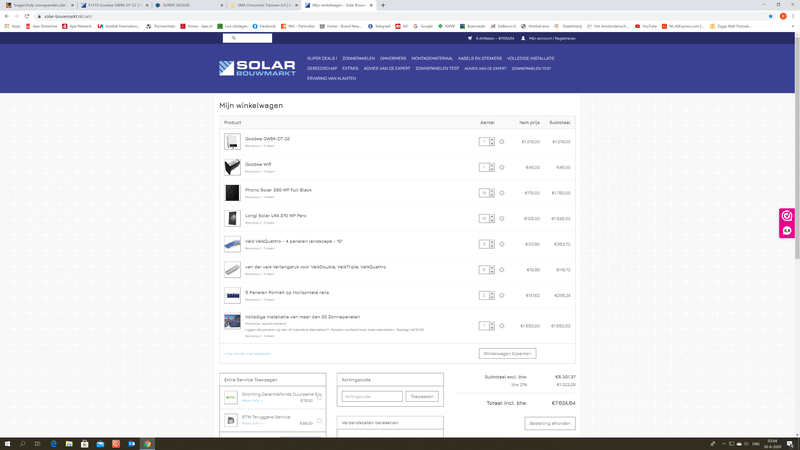This screenshot has width=800, height=450.
Task: Click the Volledige Installatie product thumbnail
Action: [x=232, y=321]
